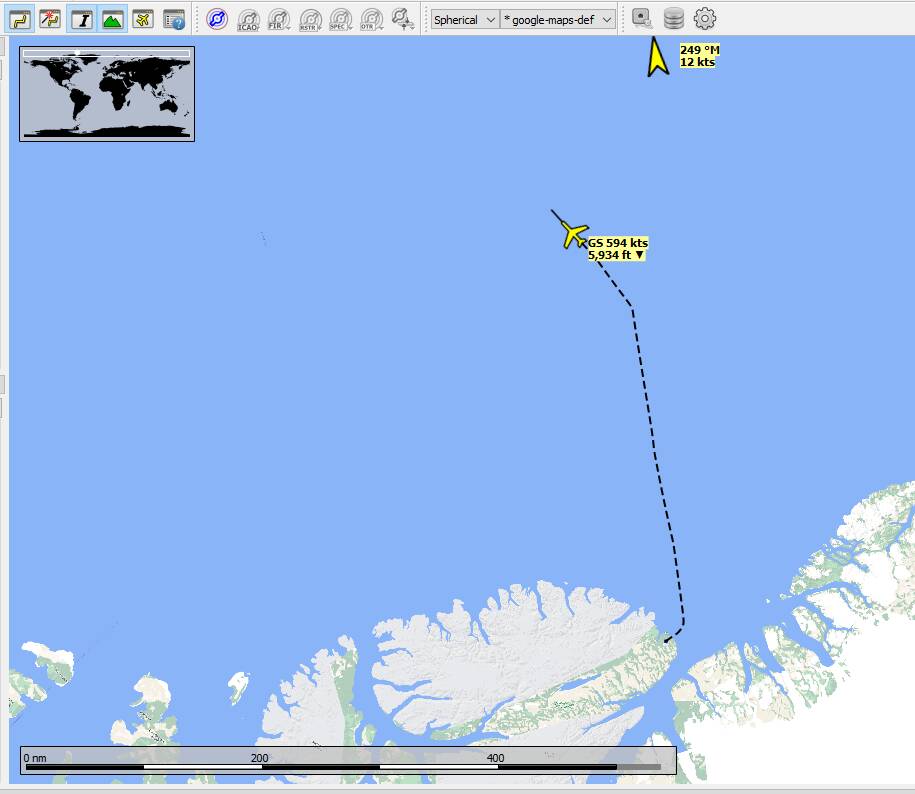This screenshot has height=794, width=915.
Task: Click the 'GS 594 kts' label
Action: coord(617,243)
